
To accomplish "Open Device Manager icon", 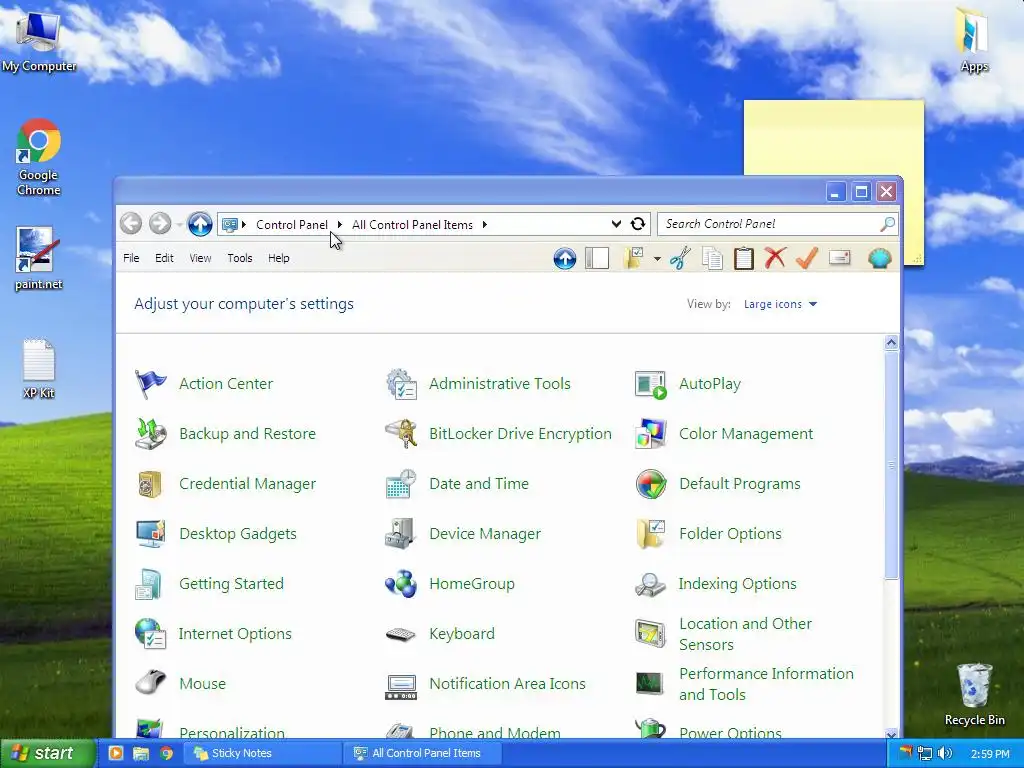I will coord(400,534).
